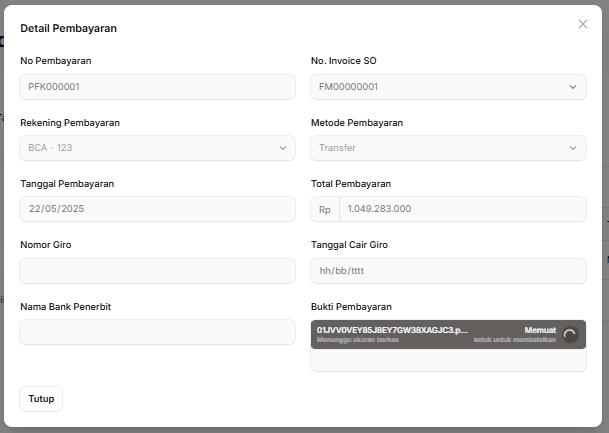Focus the Nomor Giro input field
This screenshot has height=433, width=609.
click(157, 271)
